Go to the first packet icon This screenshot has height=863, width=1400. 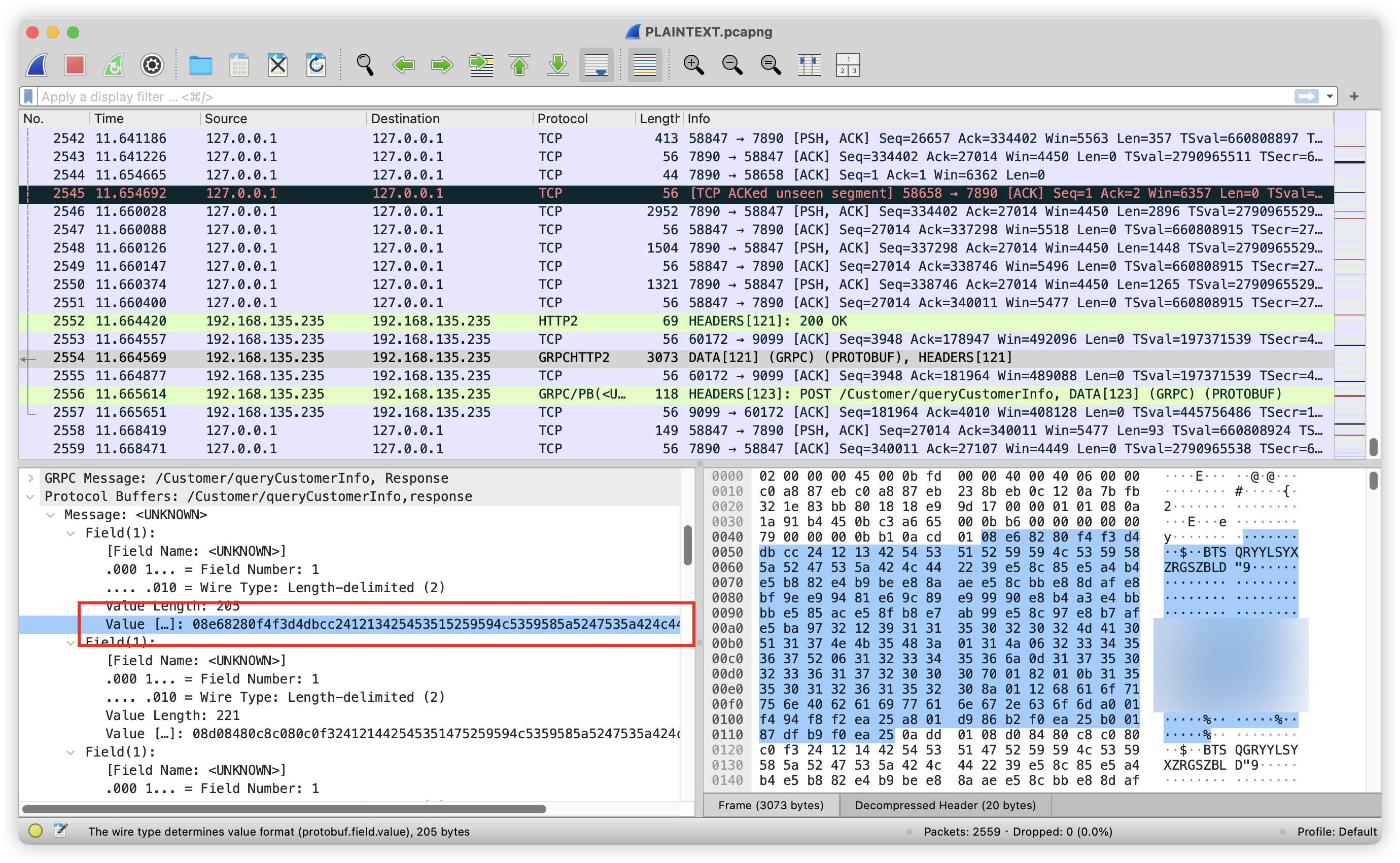[x=519, y=65]
